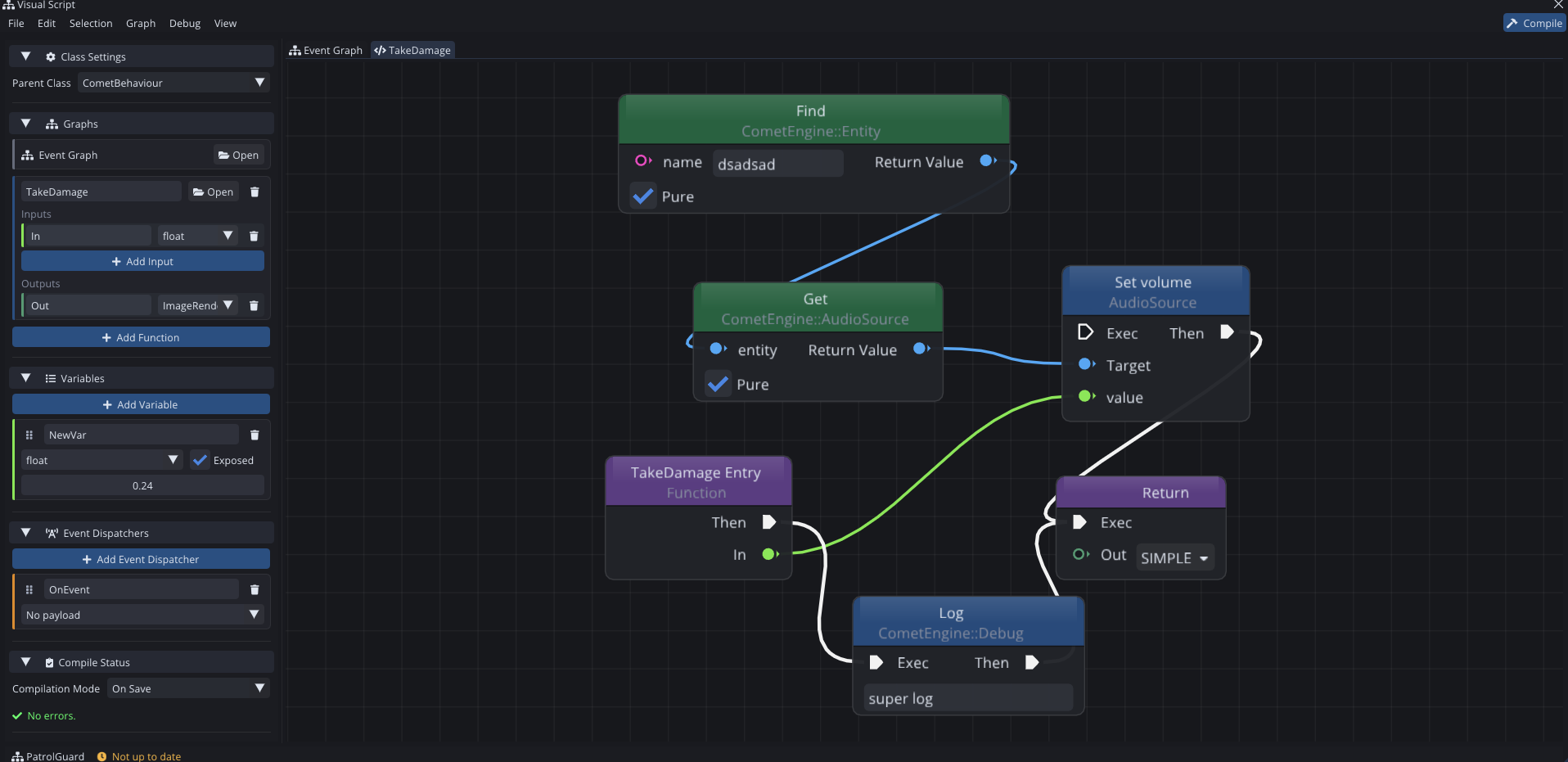This screenshot has width=1568, height=762.
Task: Switch to the Event Graph tab
Action: pyautogui.click(x=326, y=50)
